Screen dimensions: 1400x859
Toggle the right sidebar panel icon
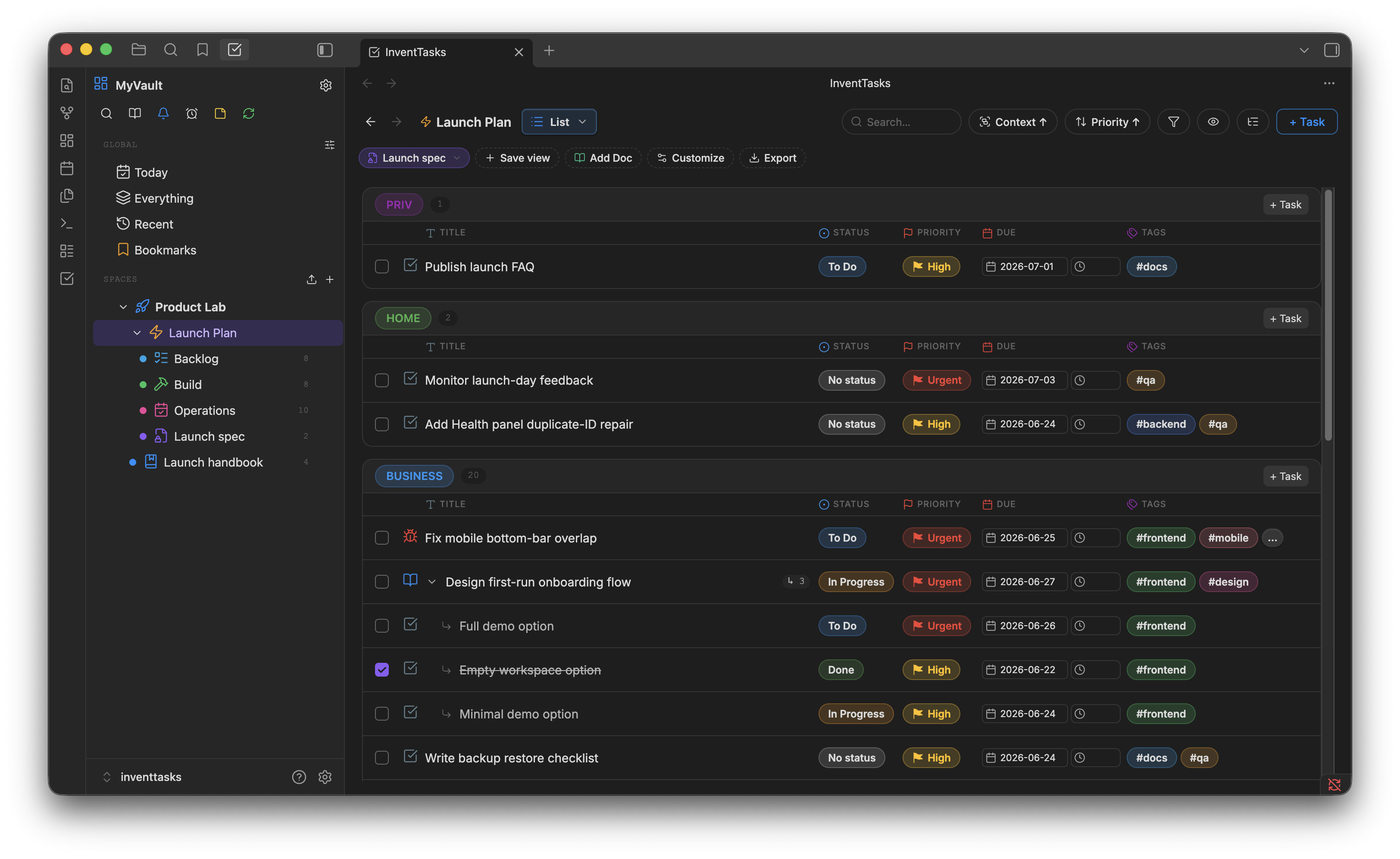pyautogui.click(x=1332, y=50)
